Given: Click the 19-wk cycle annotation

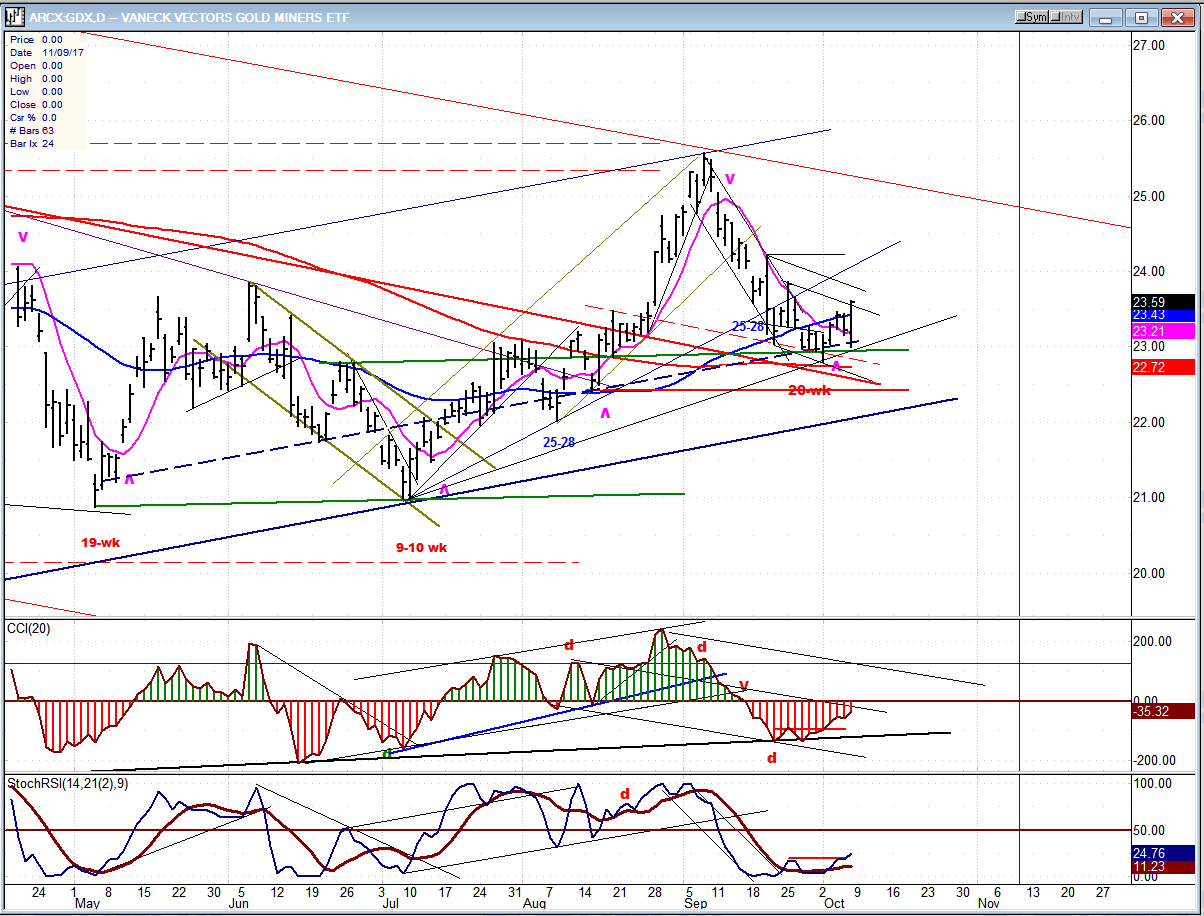Looking at the screenshot, I should click(x=102, y=542).
